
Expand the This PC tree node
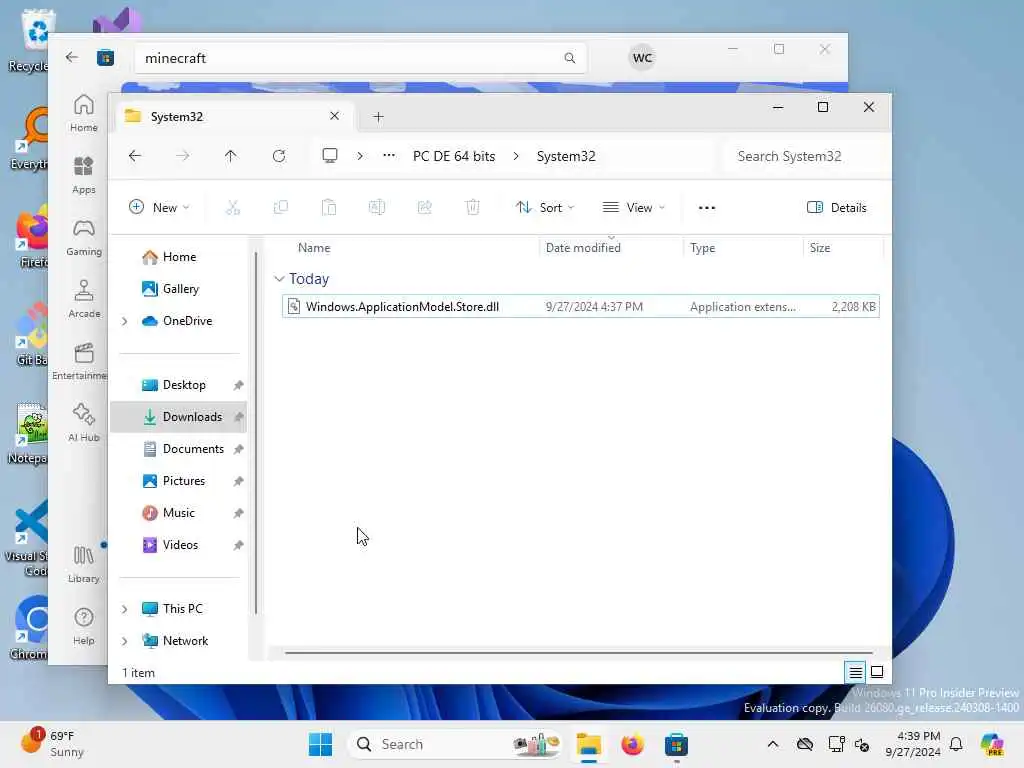pyautogui.click(x=124, y=609)
